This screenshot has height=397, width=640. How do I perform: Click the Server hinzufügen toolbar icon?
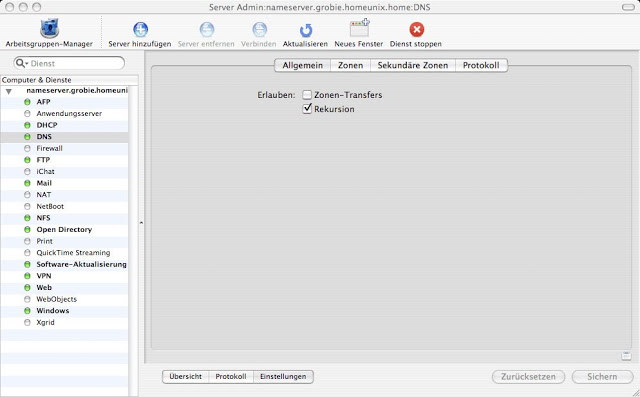140,29
